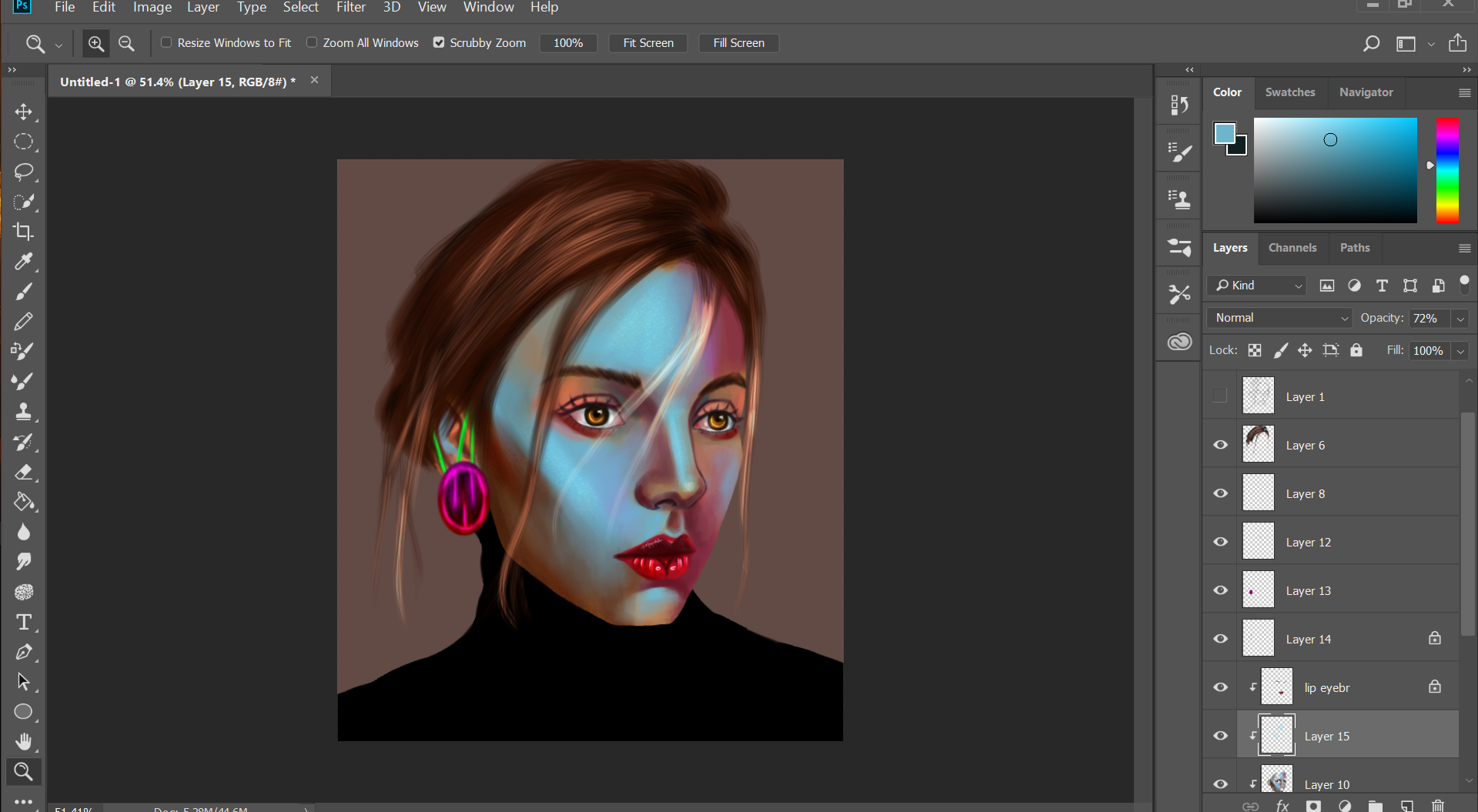Lock transparent pixels icon
This screenshot has height=812, width=1478.
click(1255, 350)
